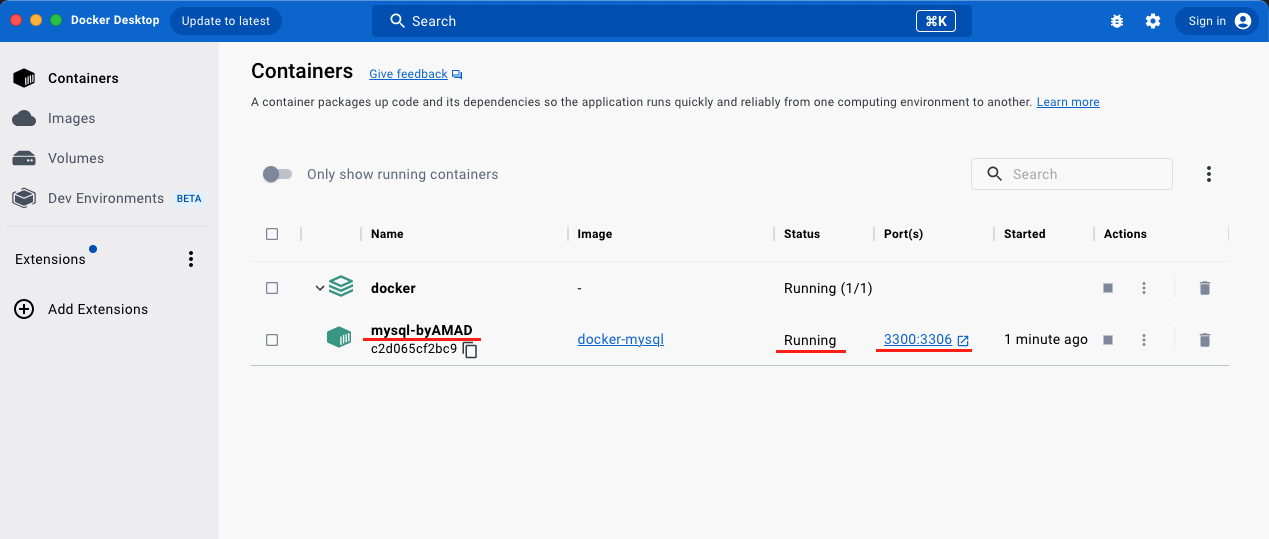
Task: Click the mysql-byAMAD container icon
Action: click(339, 338)
